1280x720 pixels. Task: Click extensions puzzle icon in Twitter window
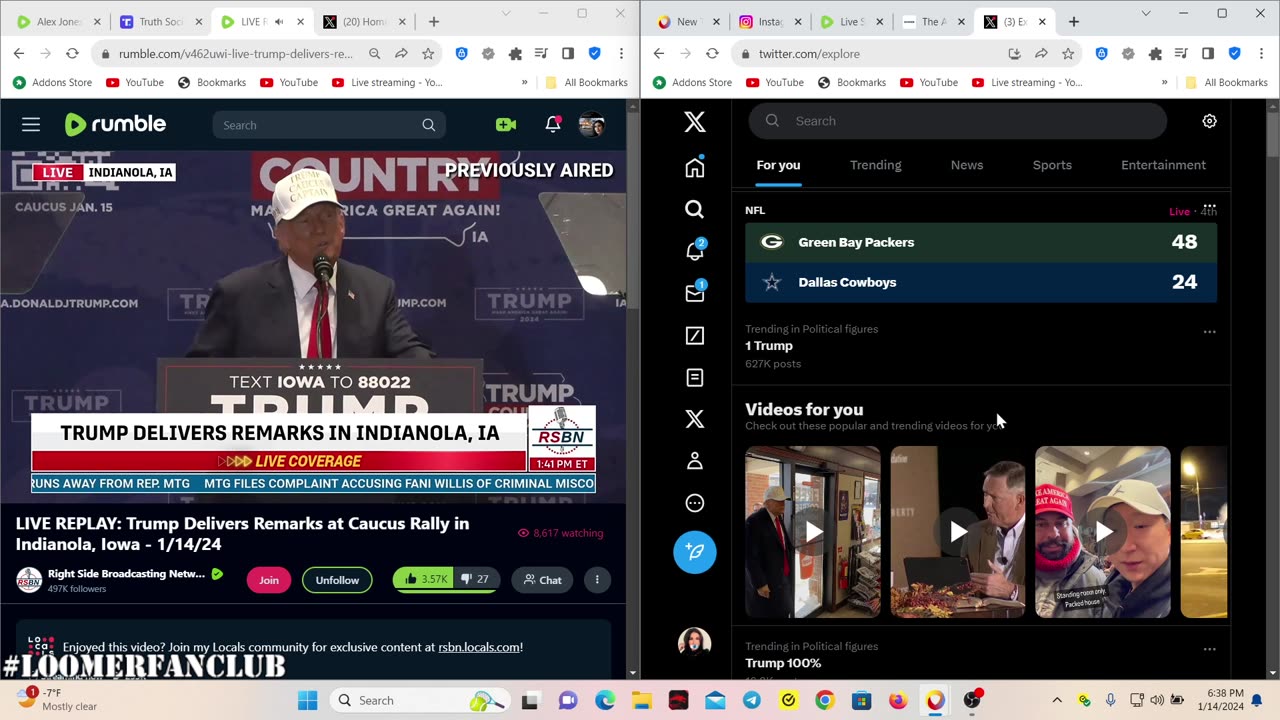tap(1155, 54)
